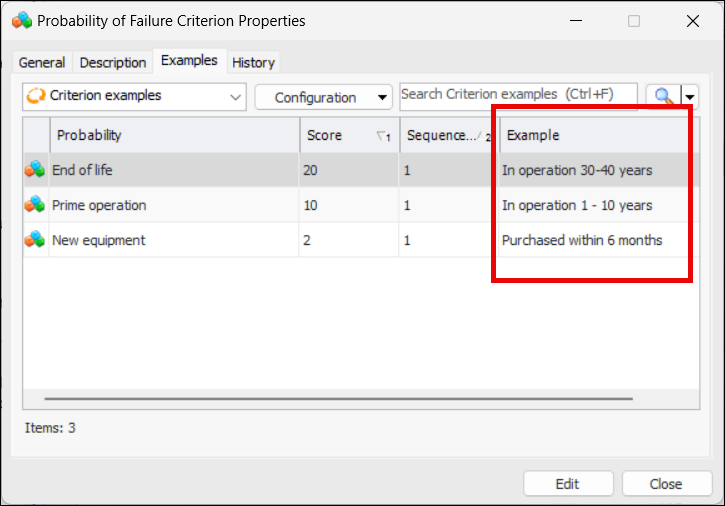Open the Criterion examples dropdown

pyautogui.click(x=235, y=97)
